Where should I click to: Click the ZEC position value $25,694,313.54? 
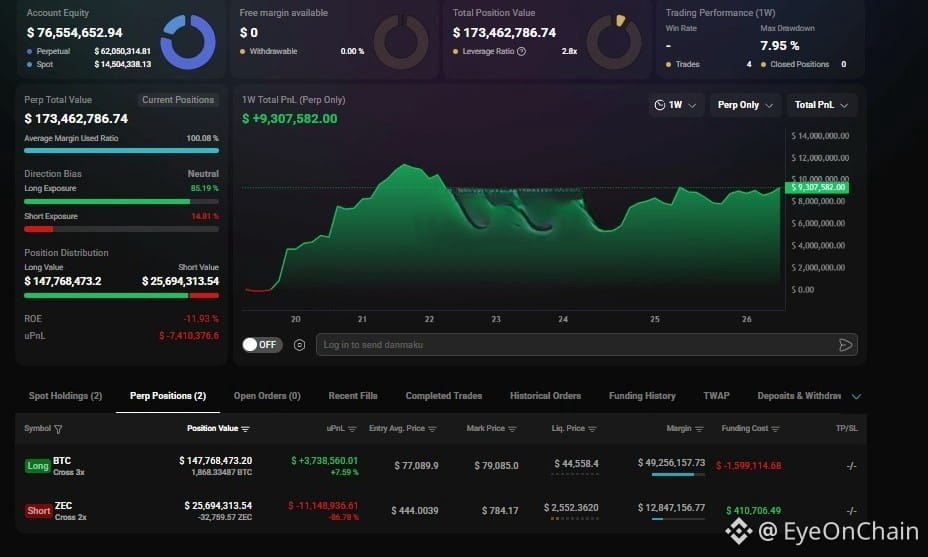(218, 506)
